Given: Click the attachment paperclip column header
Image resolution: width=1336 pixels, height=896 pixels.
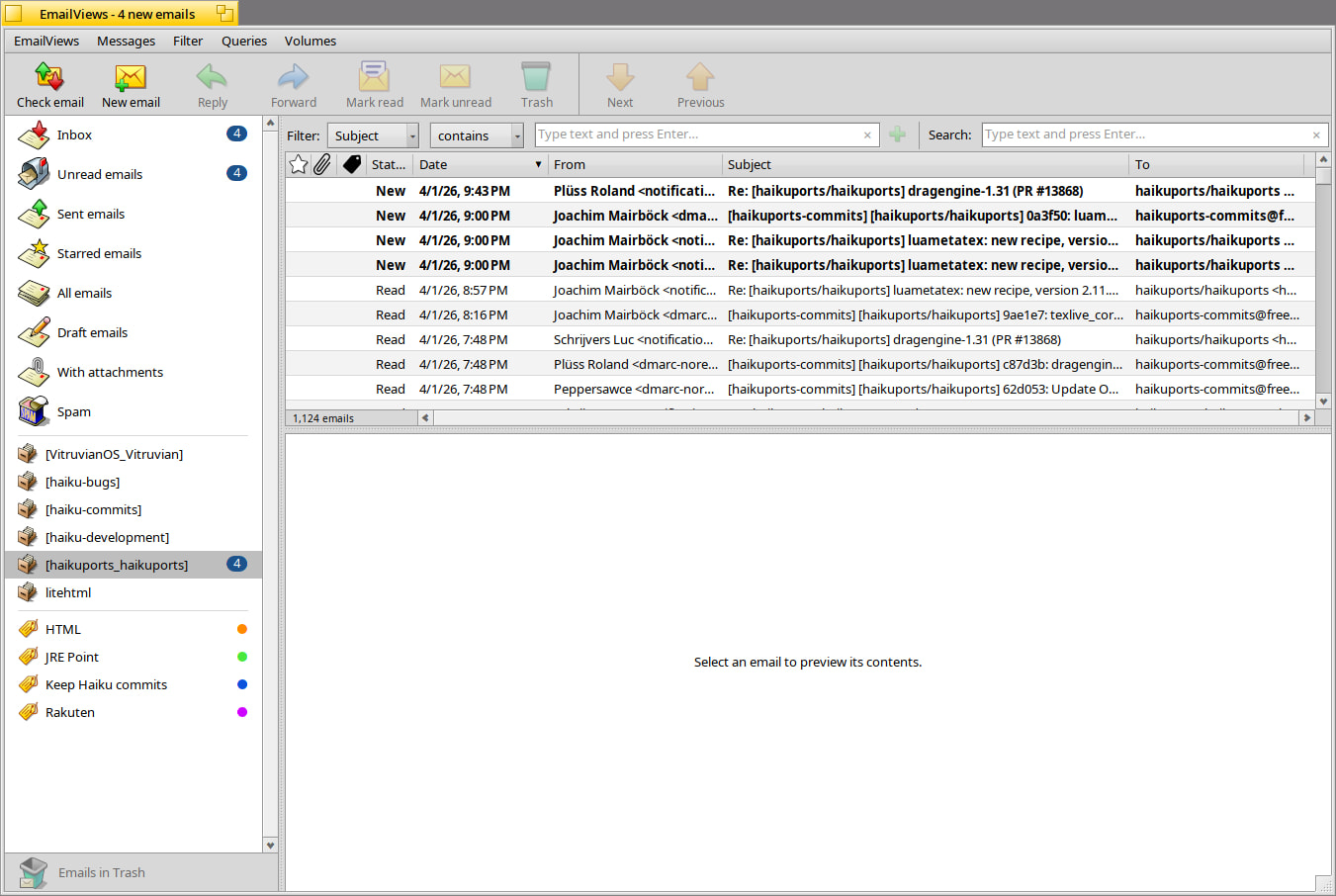Looking at the screenshot, I should [322, 165].
